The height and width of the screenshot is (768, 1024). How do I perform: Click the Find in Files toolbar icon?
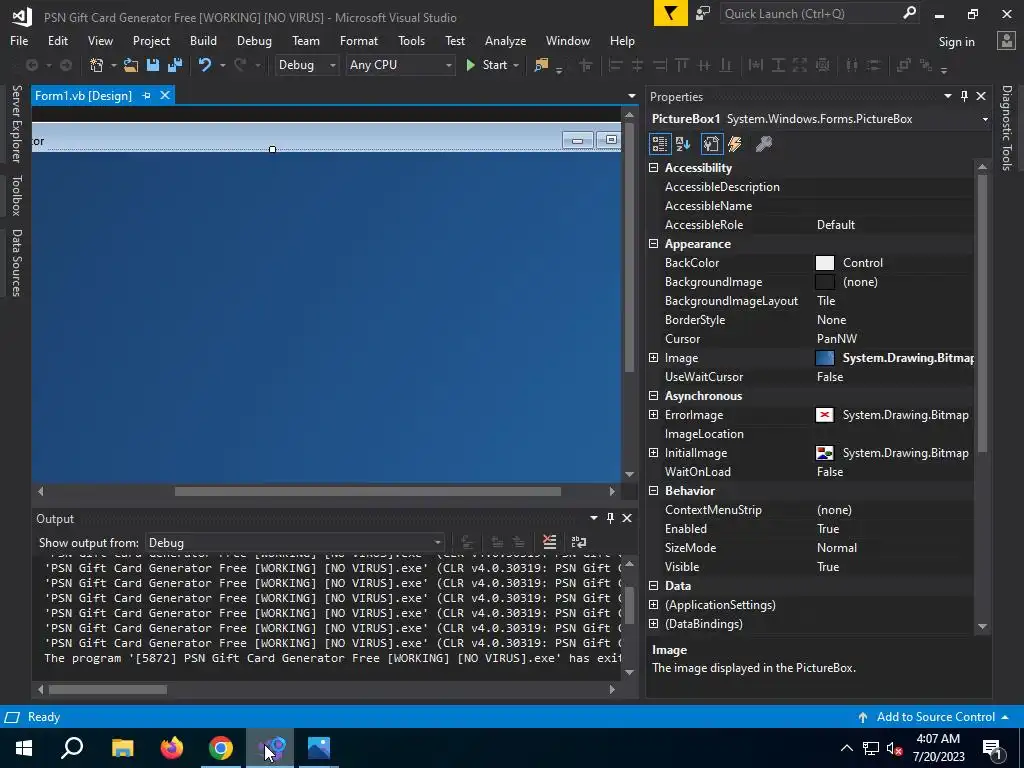click(x=541, y=65)
